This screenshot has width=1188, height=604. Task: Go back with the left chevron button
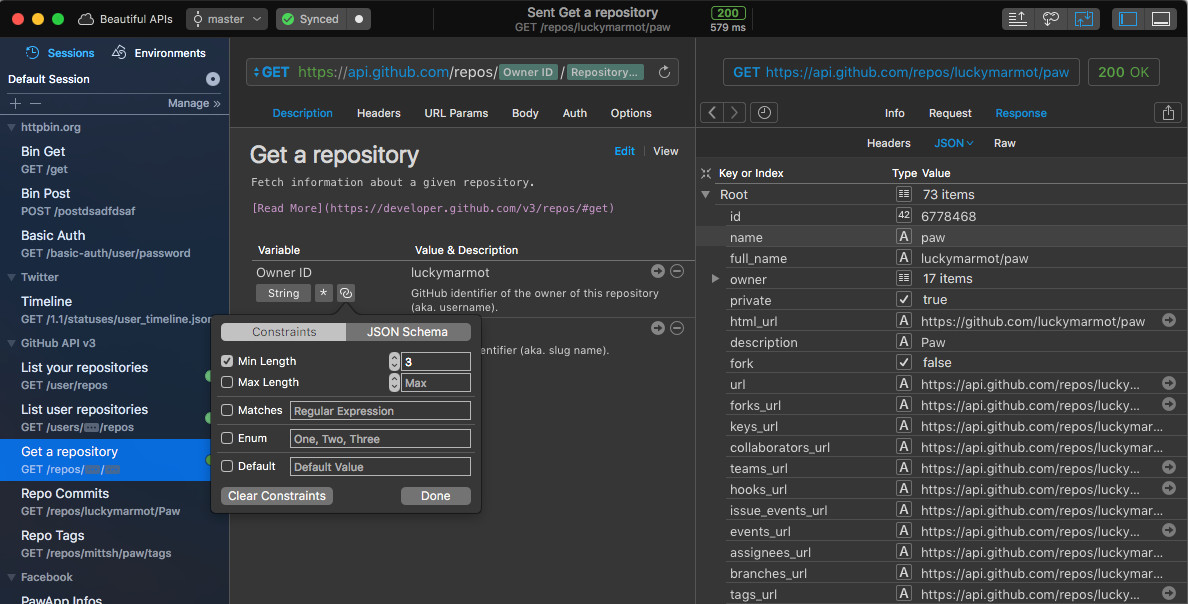(712, 113)
